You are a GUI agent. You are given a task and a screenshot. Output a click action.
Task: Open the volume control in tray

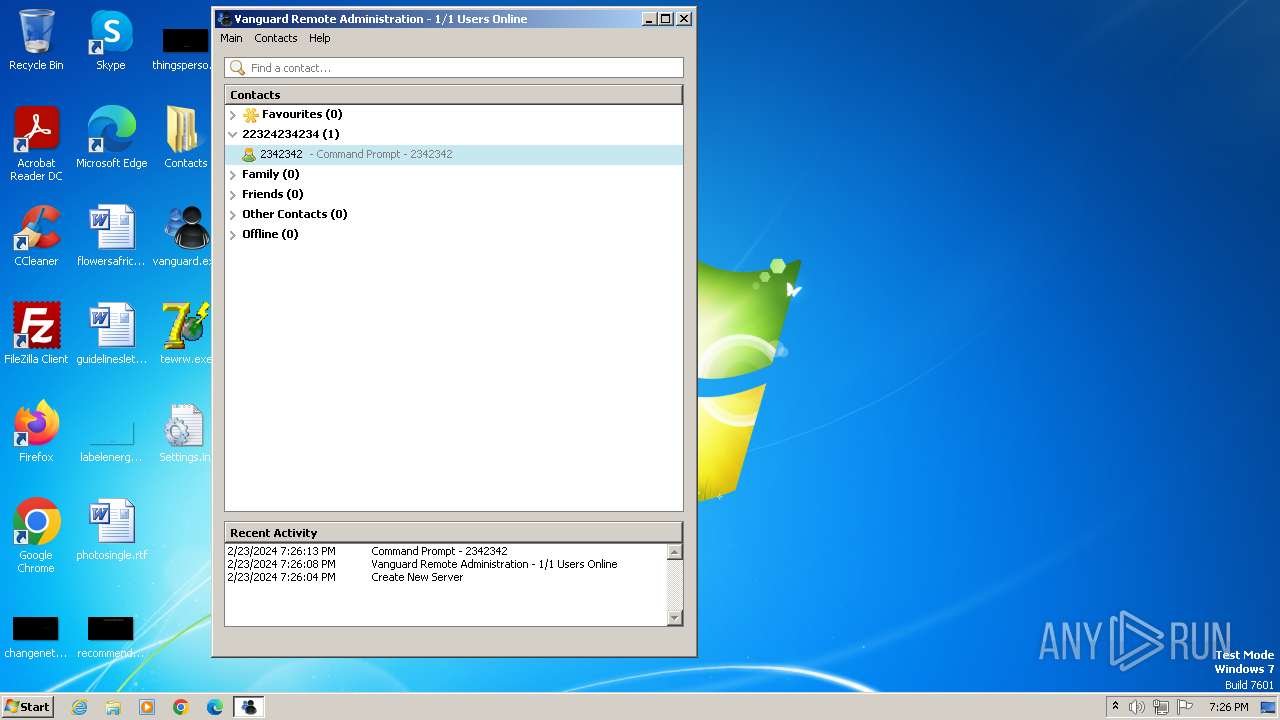1136,707
